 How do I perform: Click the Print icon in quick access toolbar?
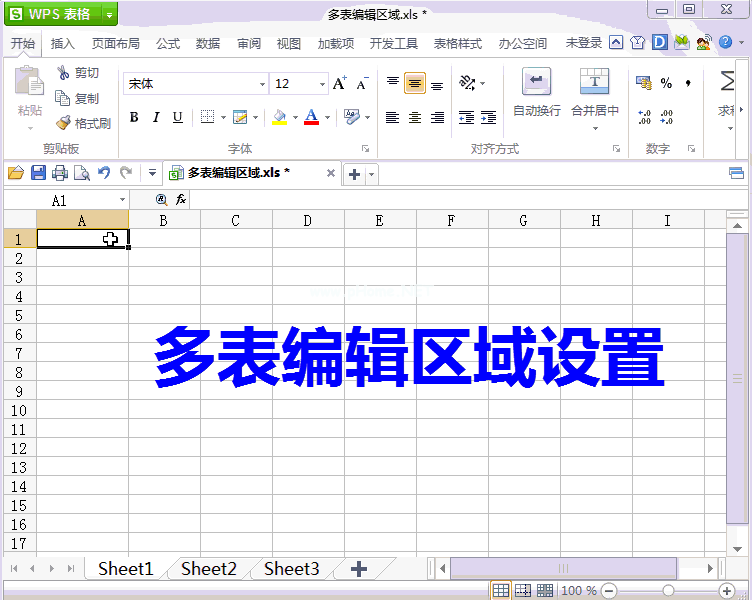point(60,173)
